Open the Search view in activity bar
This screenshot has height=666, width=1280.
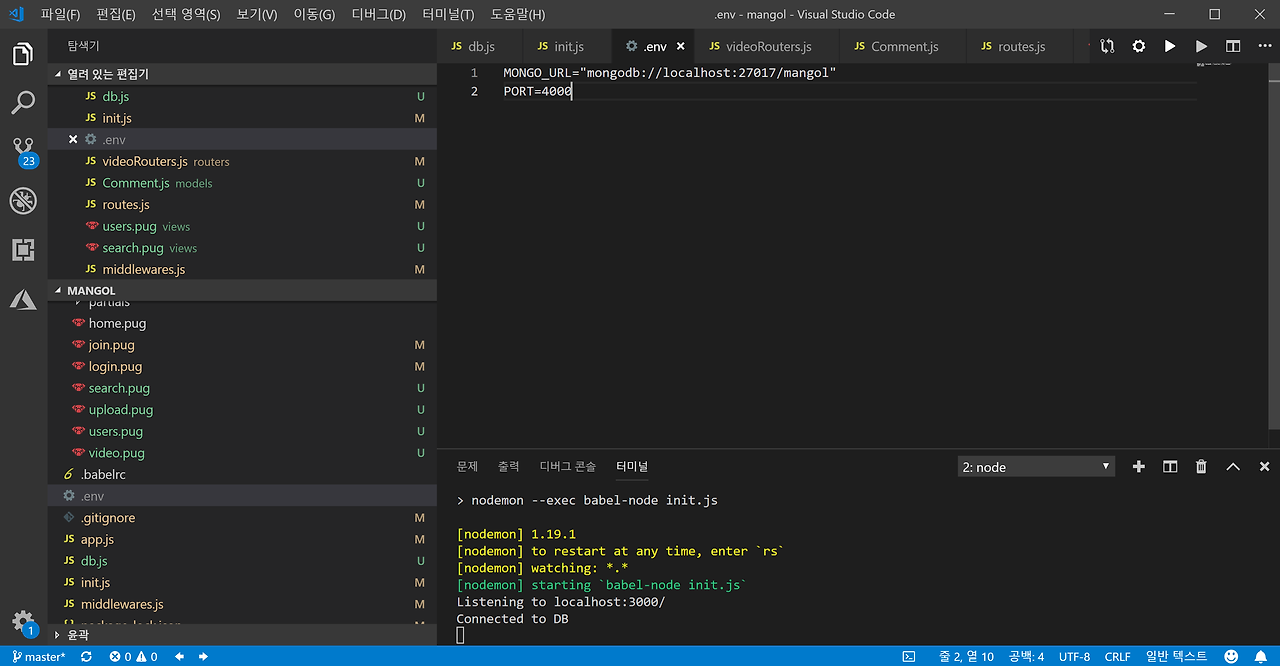23,102
